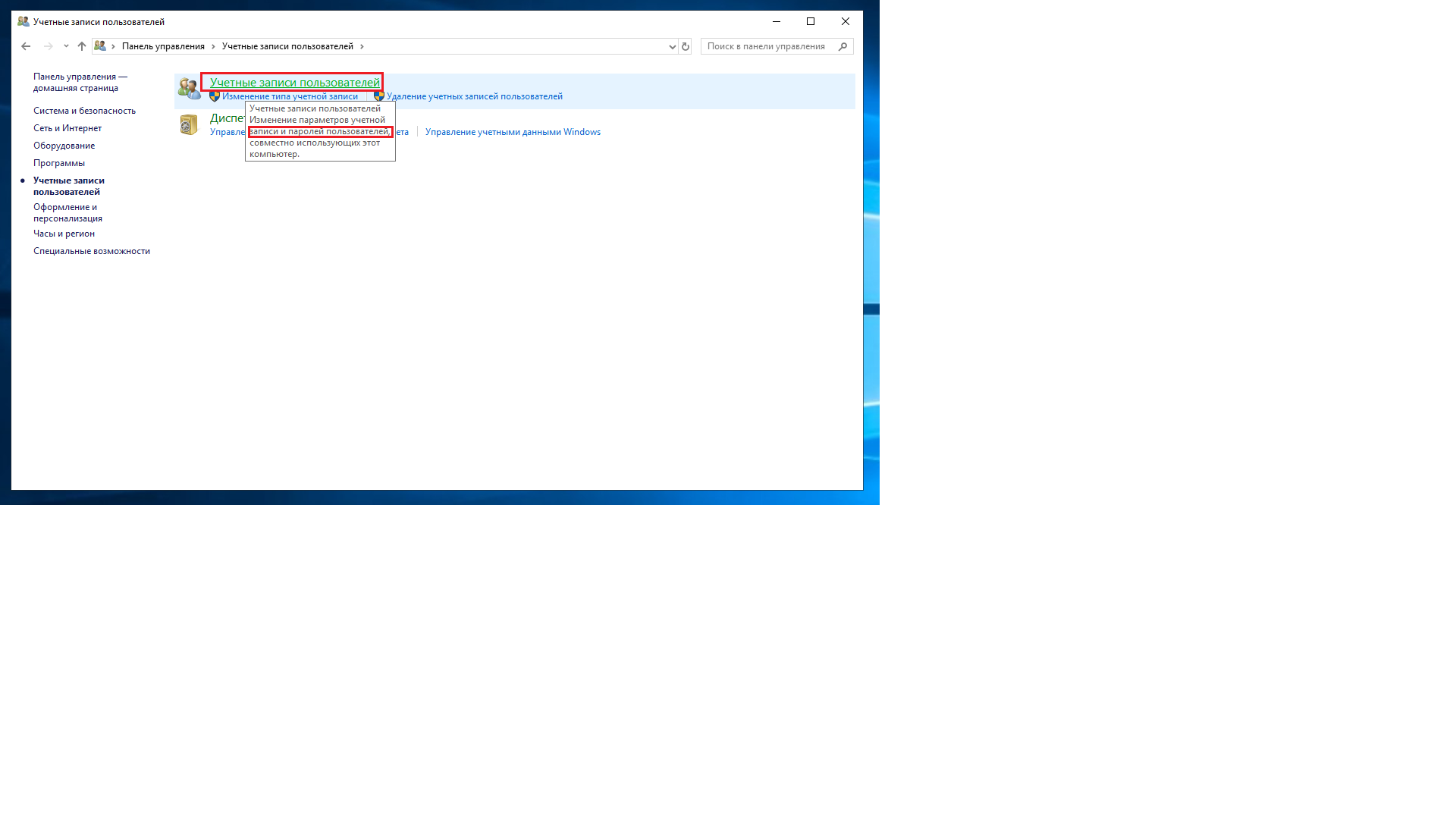Open Управление учетными данными Windows

[x=513, y=132]
